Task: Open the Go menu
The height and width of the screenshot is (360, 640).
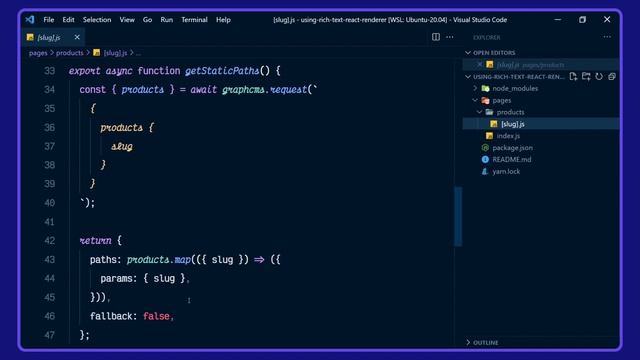Action: point(147,20)
